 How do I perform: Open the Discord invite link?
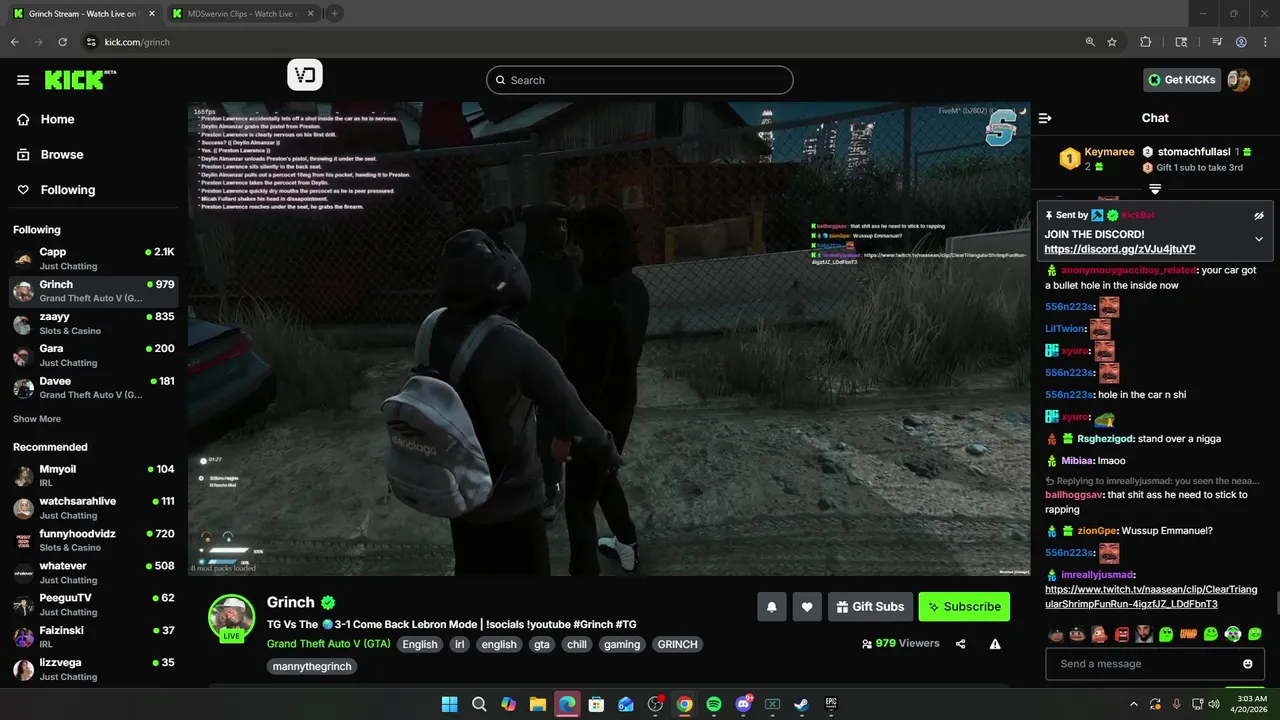(1119, 249)
